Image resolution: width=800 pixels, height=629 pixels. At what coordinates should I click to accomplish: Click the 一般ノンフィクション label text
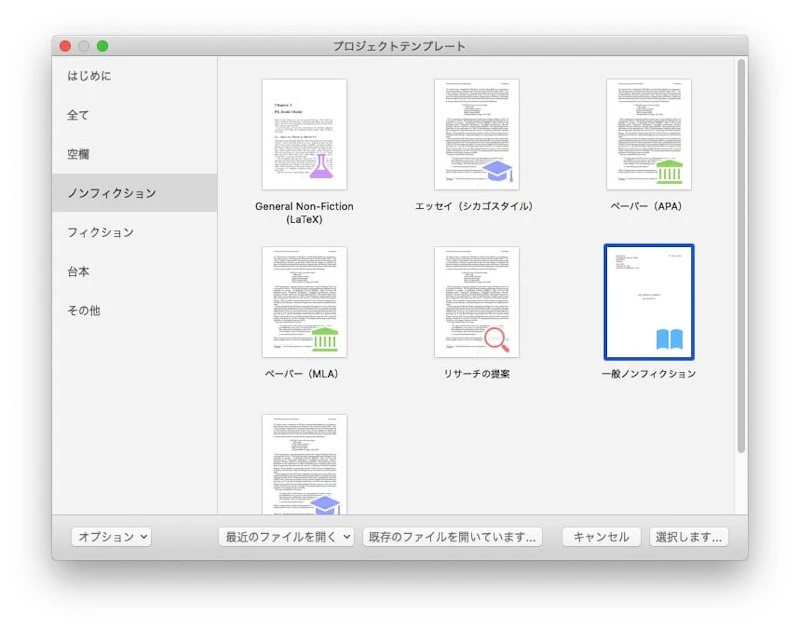tap(648, 374)
